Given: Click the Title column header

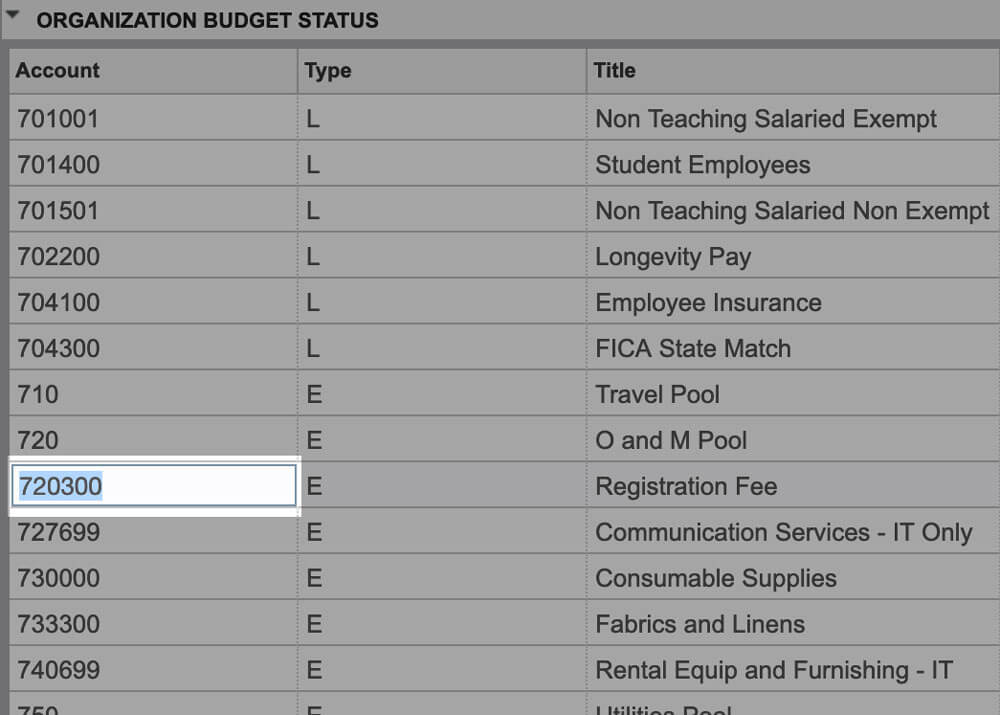Looking at the screenshot, I should [613, 70].
